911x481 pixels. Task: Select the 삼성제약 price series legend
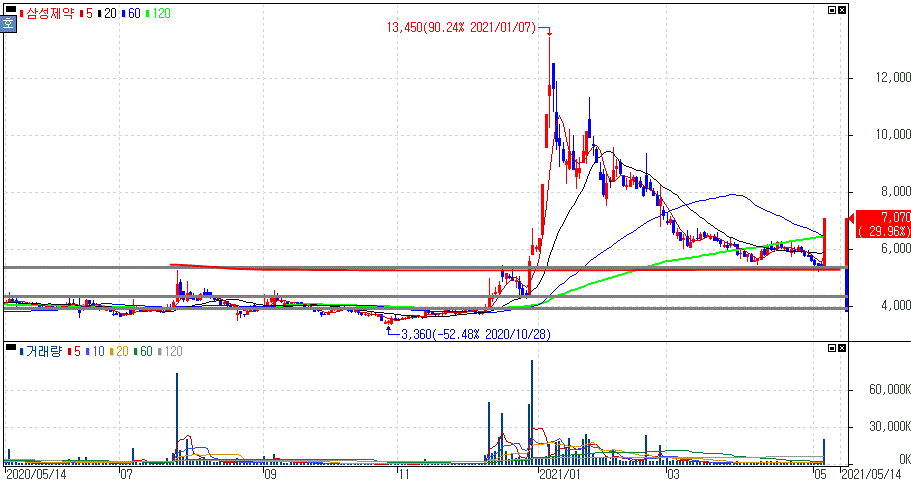[x=46, y=13]
